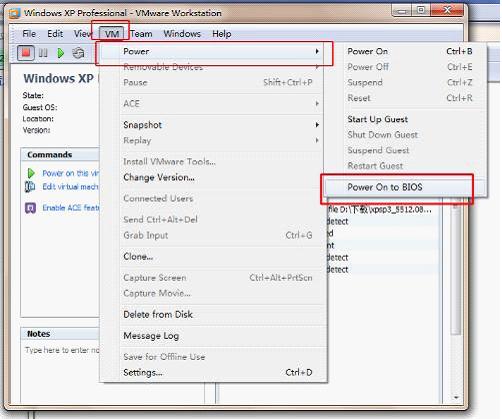Viewport: 502px width, 419px height.
Task: Select Send Ctrl+Alt+Del menu entry
Action: coord(212,220)
